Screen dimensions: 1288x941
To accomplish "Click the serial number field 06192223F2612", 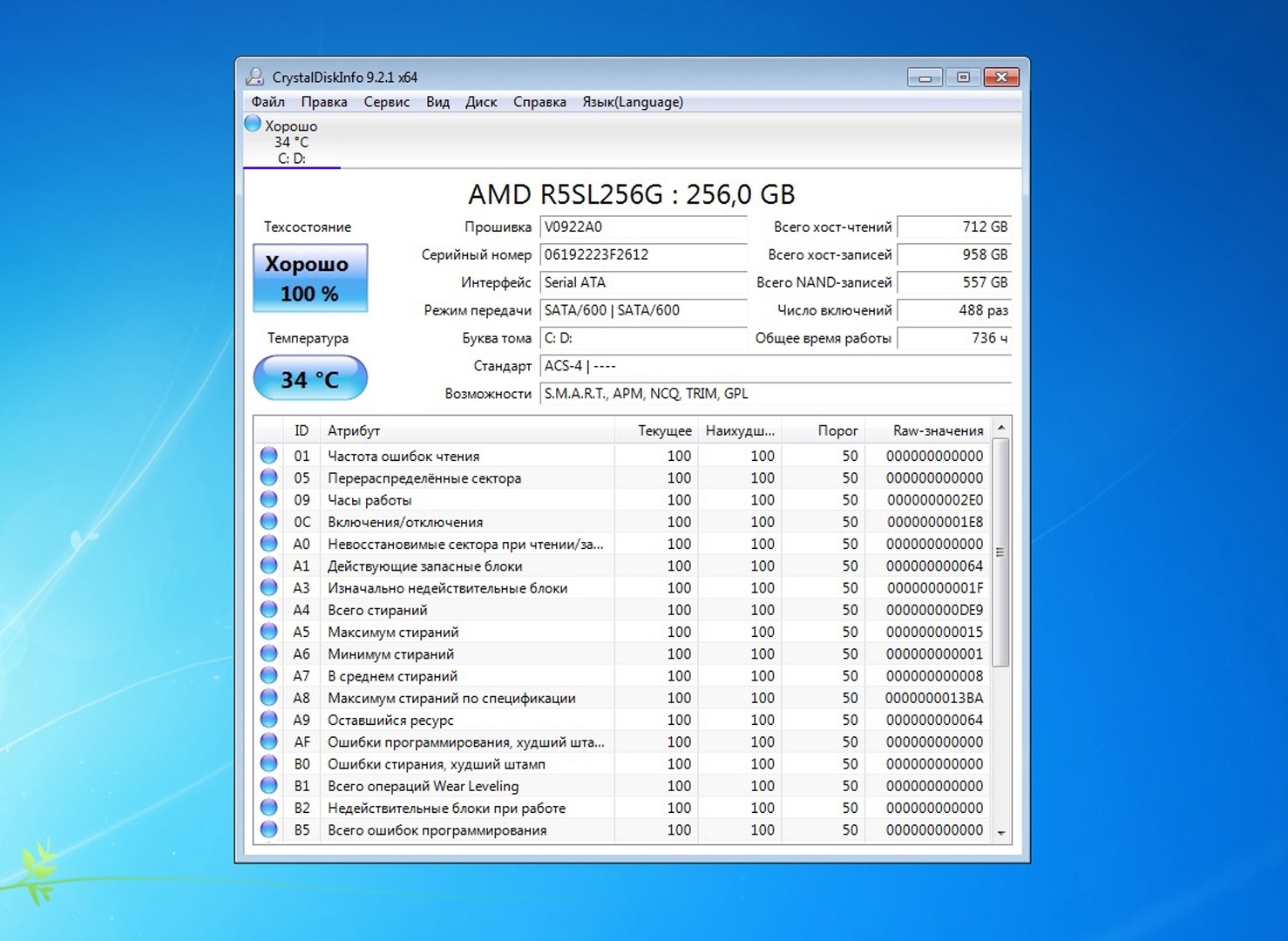I will coord(643,255).
